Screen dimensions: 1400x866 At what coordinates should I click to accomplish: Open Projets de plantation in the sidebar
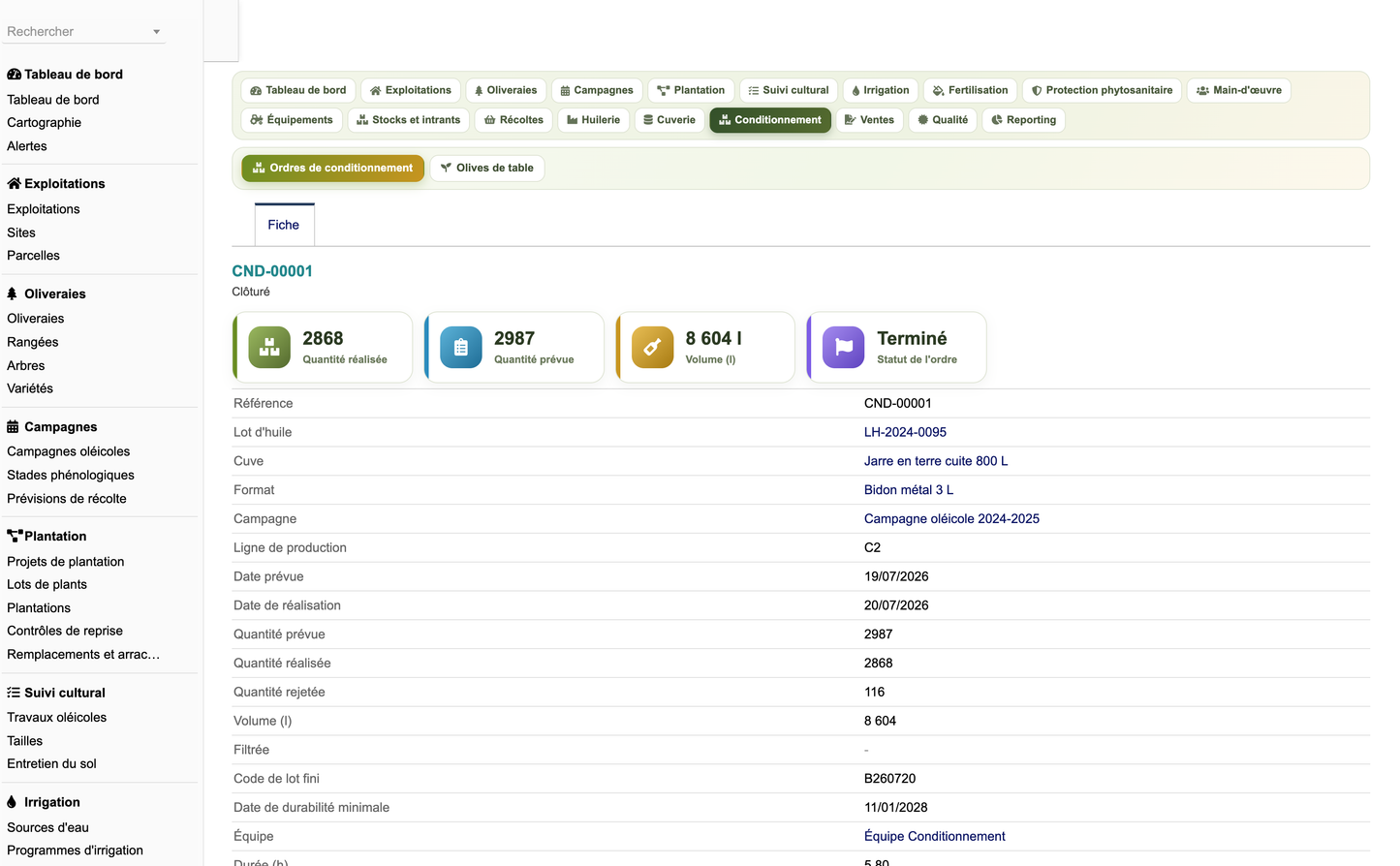(66, 562)
